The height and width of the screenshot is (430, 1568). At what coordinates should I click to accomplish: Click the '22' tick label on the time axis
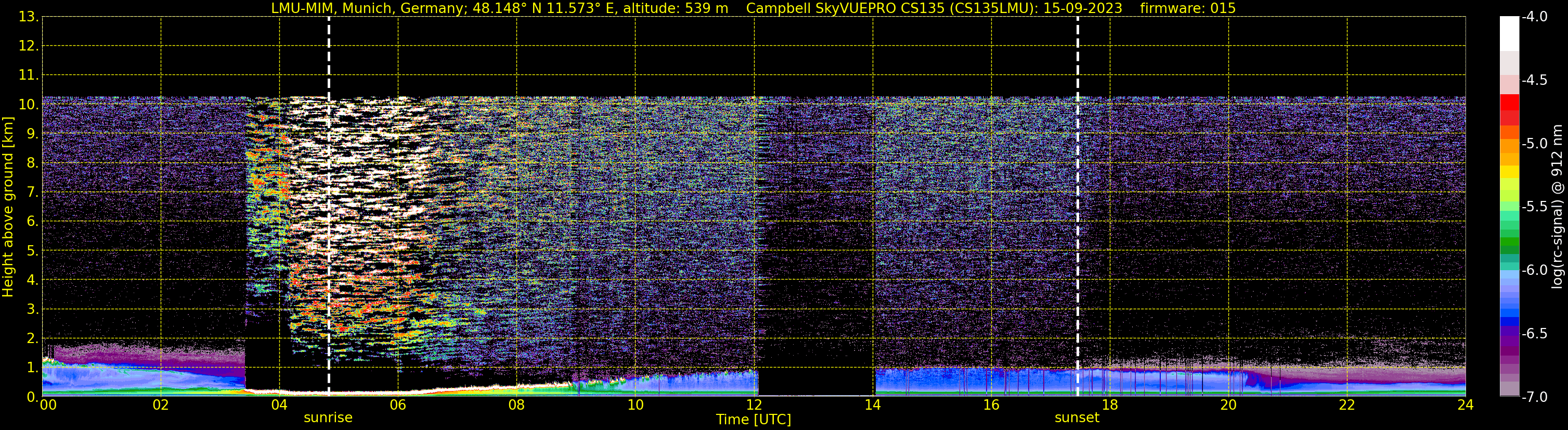tap(1347, 405)
